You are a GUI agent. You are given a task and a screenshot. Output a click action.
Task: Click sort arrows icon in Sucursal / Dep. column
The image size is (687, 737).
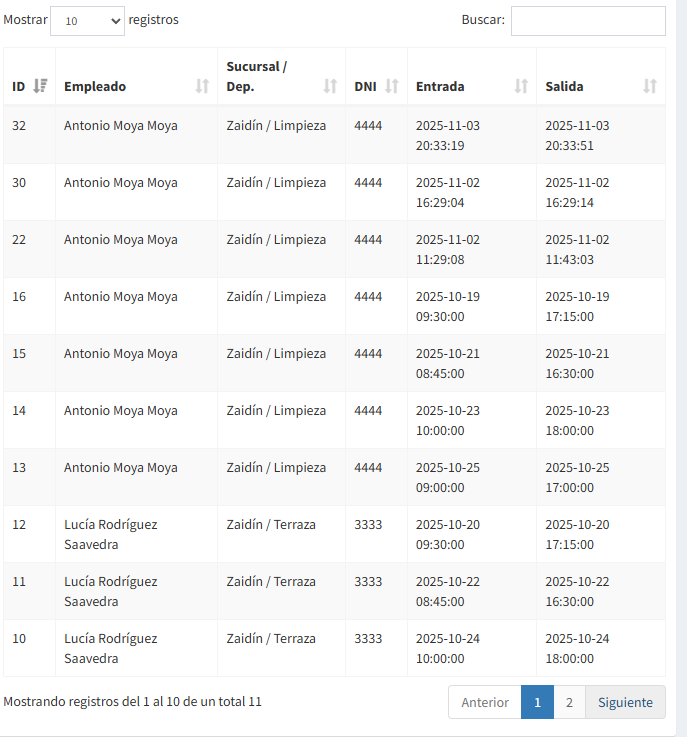[x=330, y=86]
